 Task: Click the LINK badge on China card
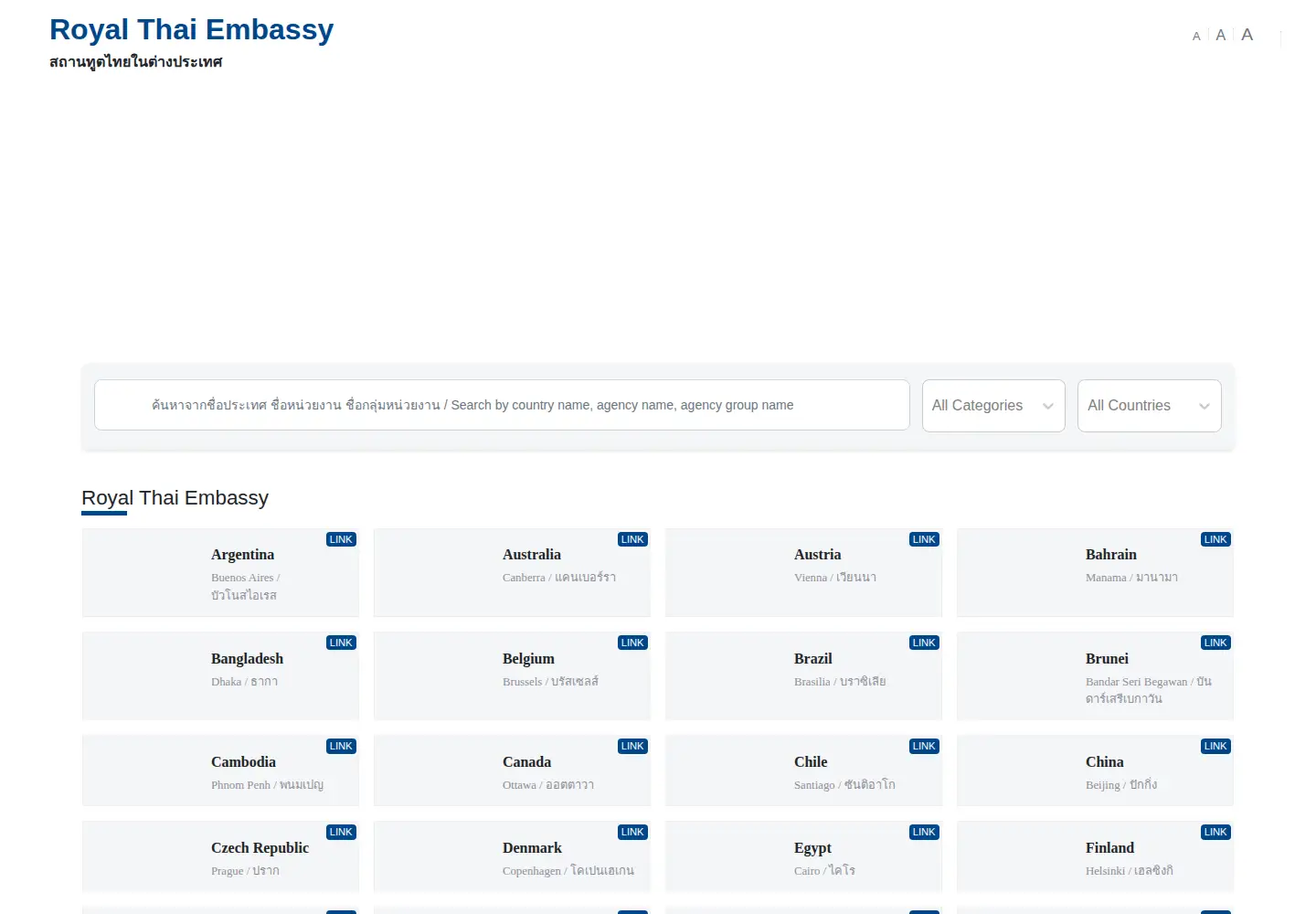[1215, 746]
